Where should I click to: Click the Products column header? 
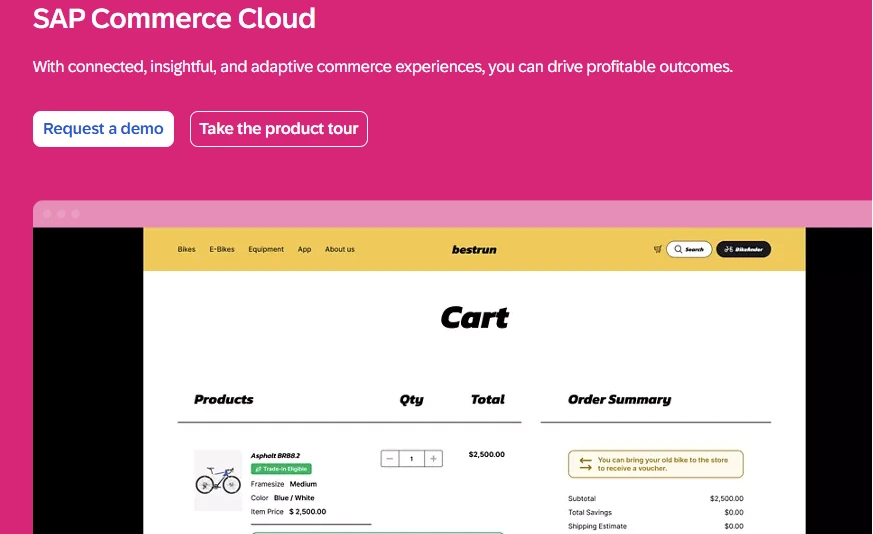223,399
